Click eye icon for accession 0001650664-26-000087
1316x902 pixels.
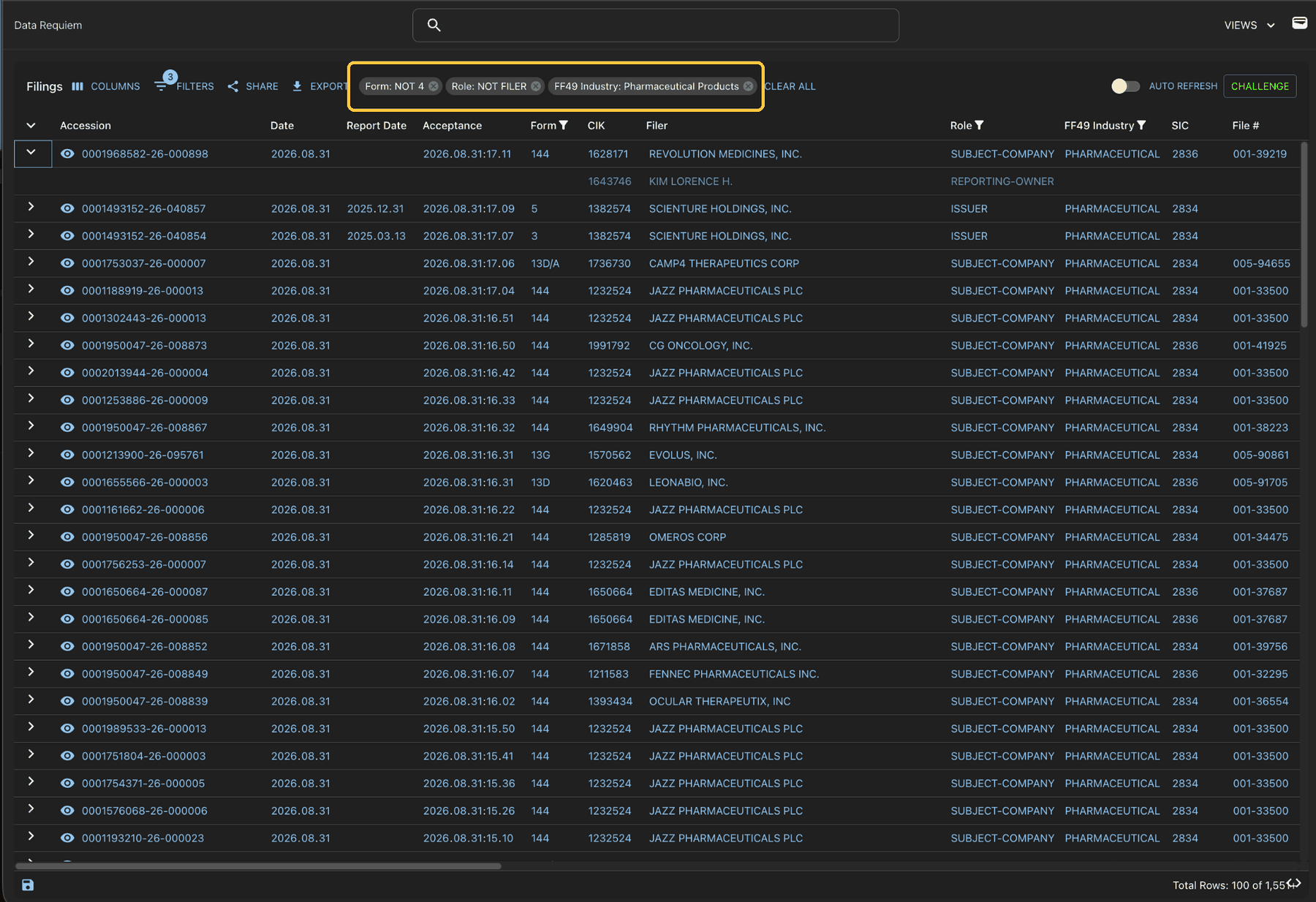coord(67,592)
